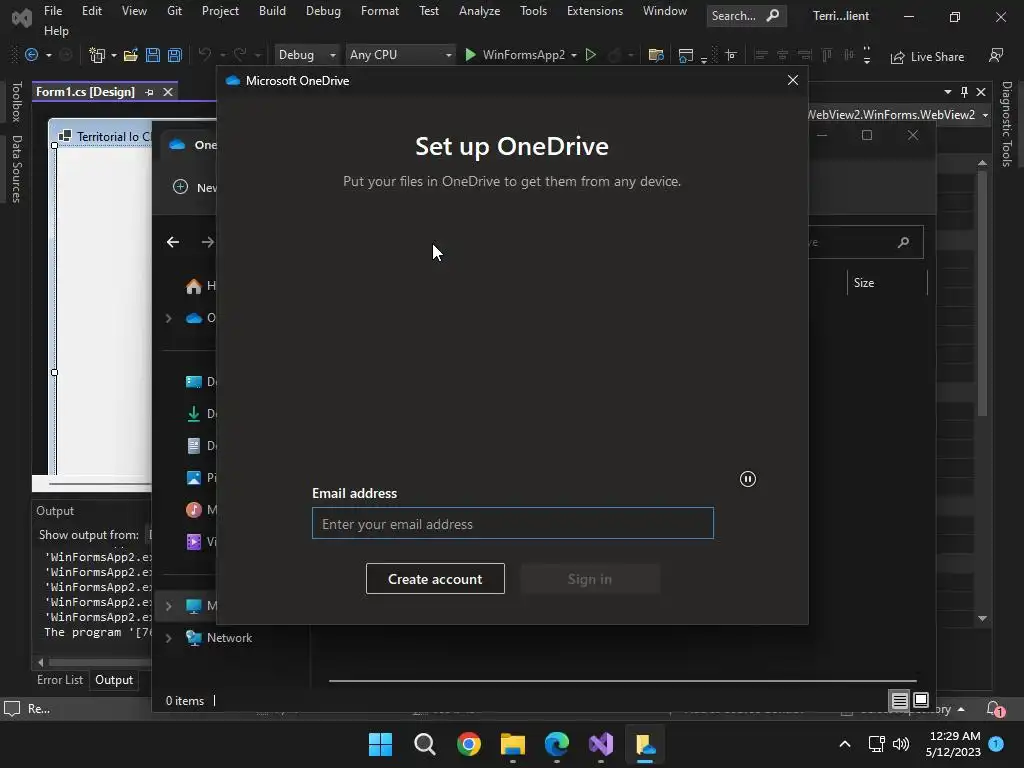The width and height of the screenshot is (1024, 768).
Task: Close the Form1.cs [Design] tab
Action: (168, 92)
